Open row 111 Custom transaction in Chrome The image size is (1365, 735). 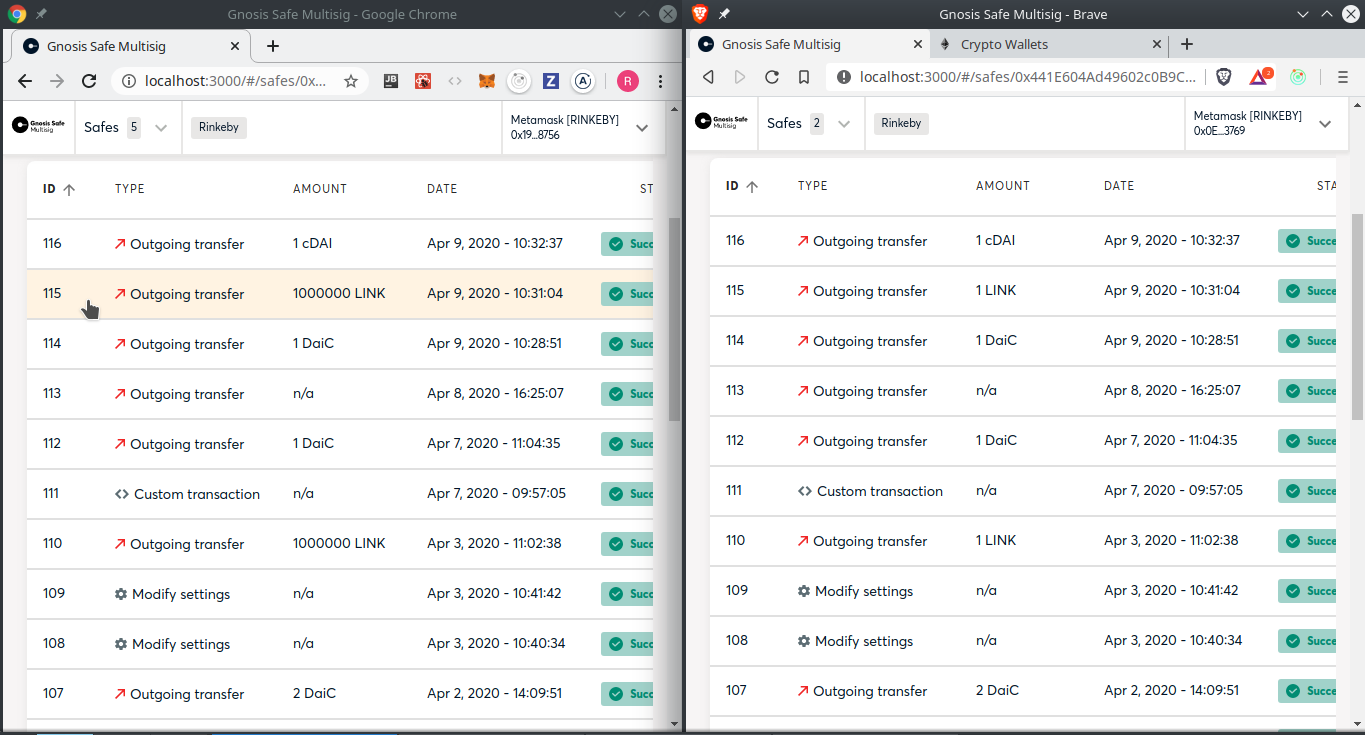(x=340, y=494)
